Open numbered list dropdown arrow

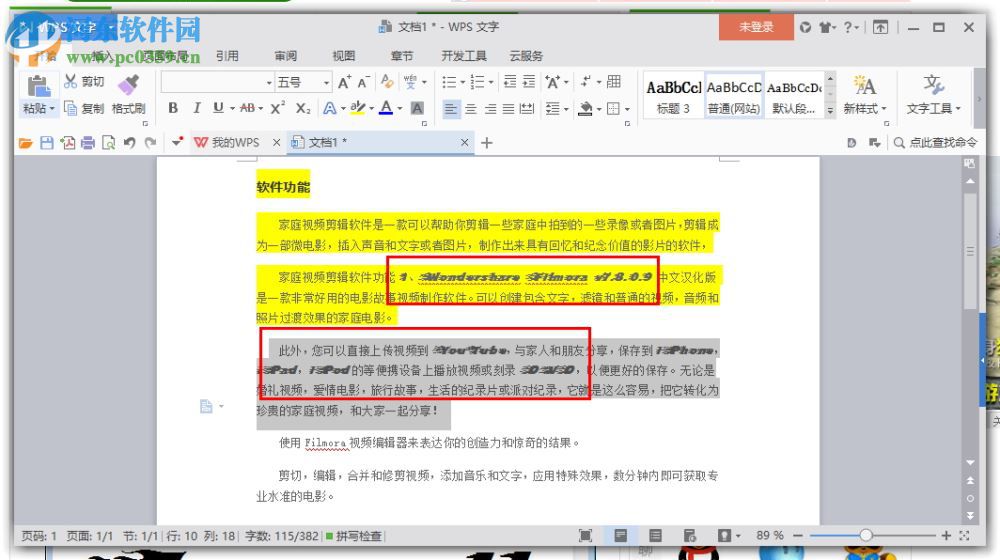pyautogui.click(x=490, y=82)
